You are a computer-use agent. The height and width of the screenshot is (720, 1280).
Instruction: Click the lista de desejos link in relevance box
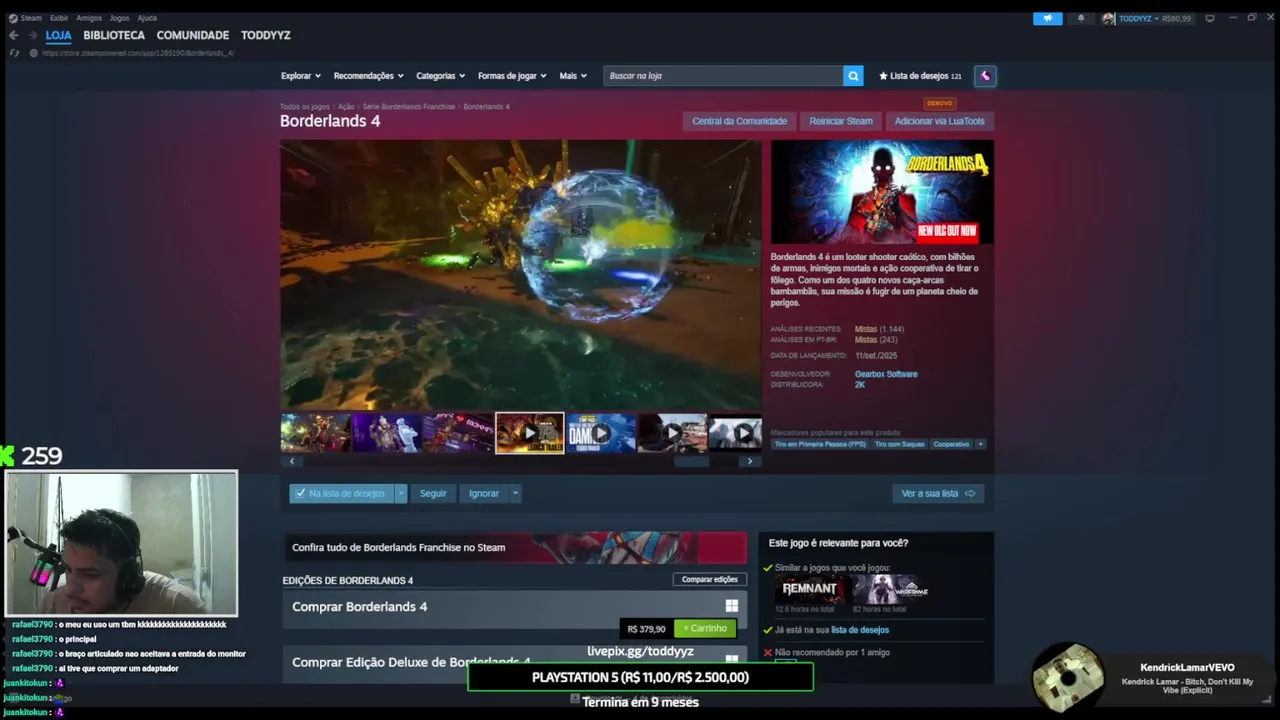(x=860, y=630)
